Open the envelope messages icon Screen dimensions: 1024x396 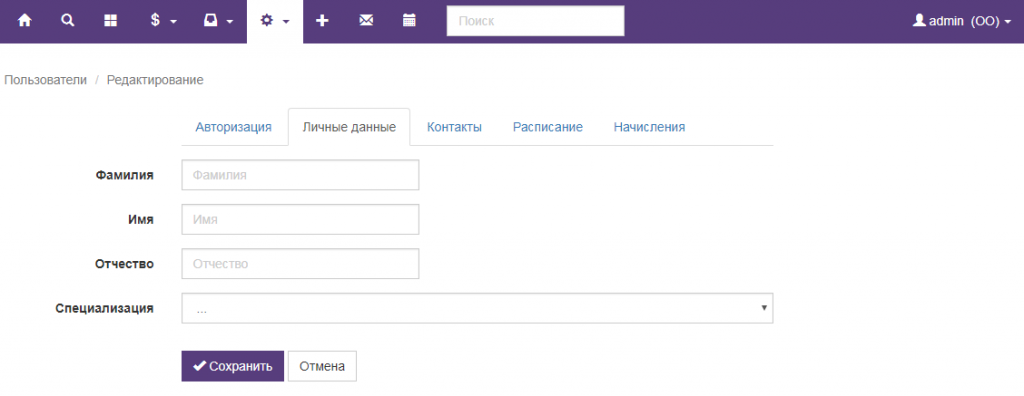coord(366,21)
